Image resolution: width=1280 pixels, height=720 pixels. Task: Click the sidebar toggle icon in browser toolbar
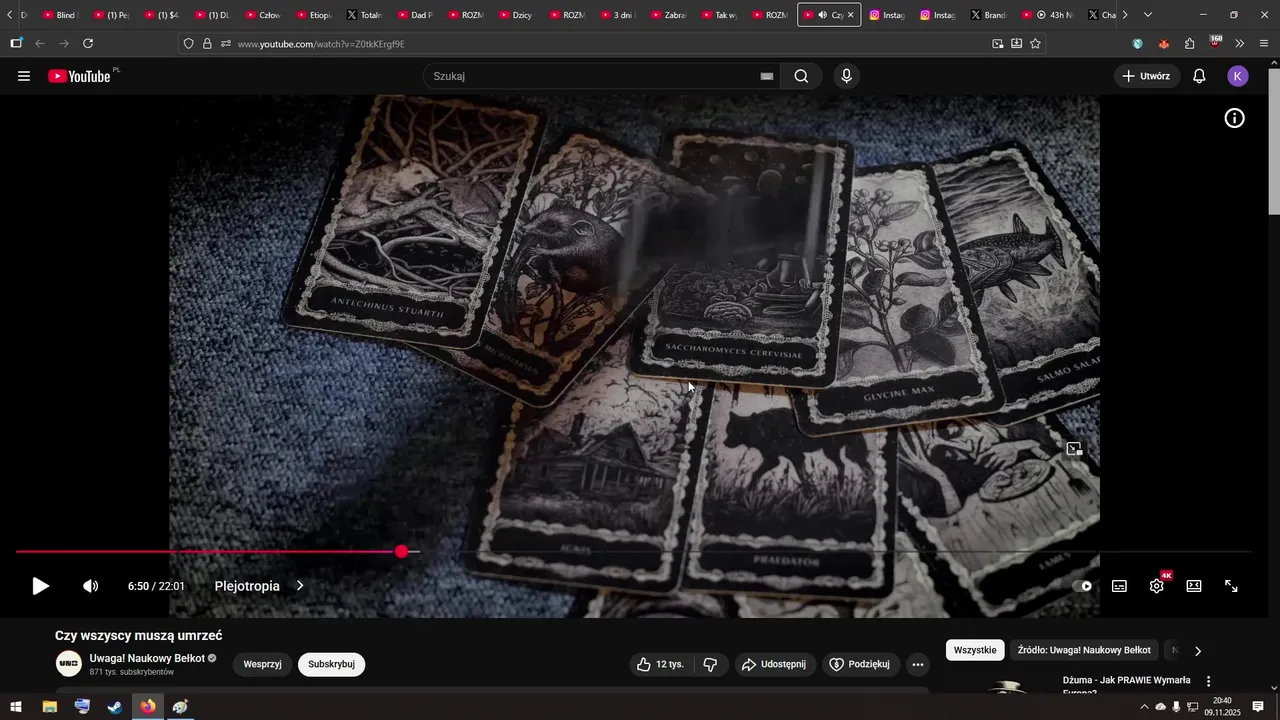[16, 44]
